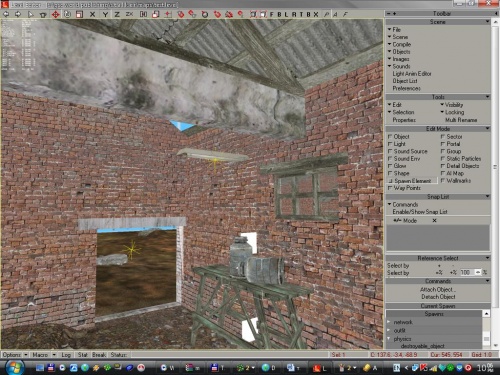Enable Way Points edit mode
The width and height of the screenshot is (500, 375).
404,188
